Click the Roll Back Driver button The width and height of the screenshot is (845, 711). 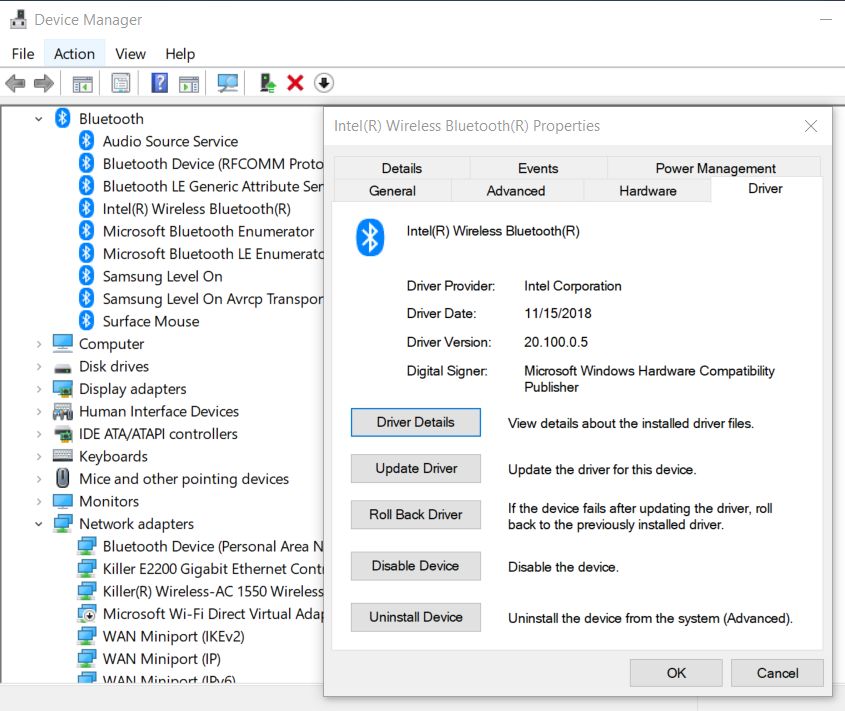pyautogui.click(x=415, y=515)
